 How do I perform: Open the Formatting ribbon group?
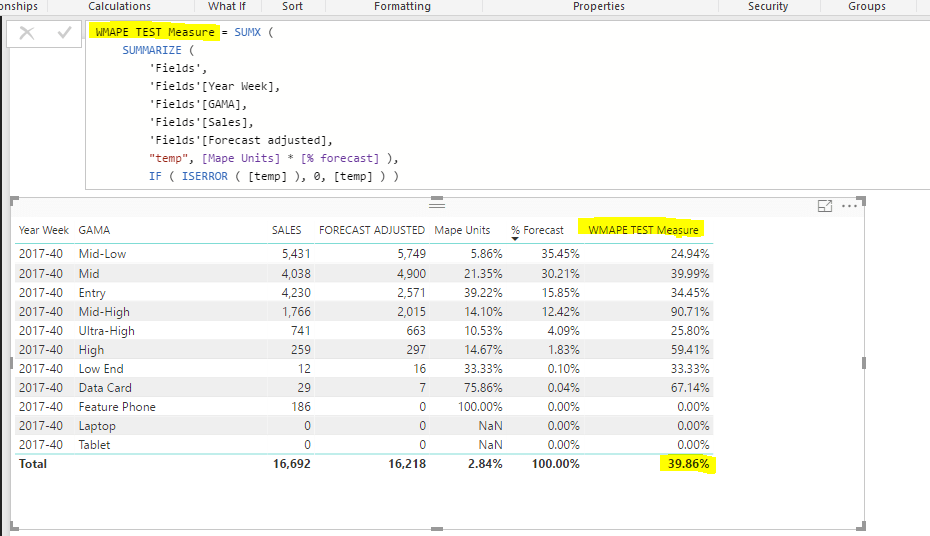coord(402,7)
